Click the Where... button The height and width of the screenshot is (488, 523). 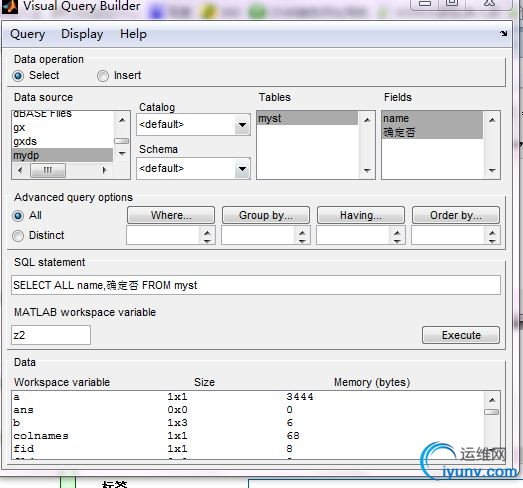[171, 215]
